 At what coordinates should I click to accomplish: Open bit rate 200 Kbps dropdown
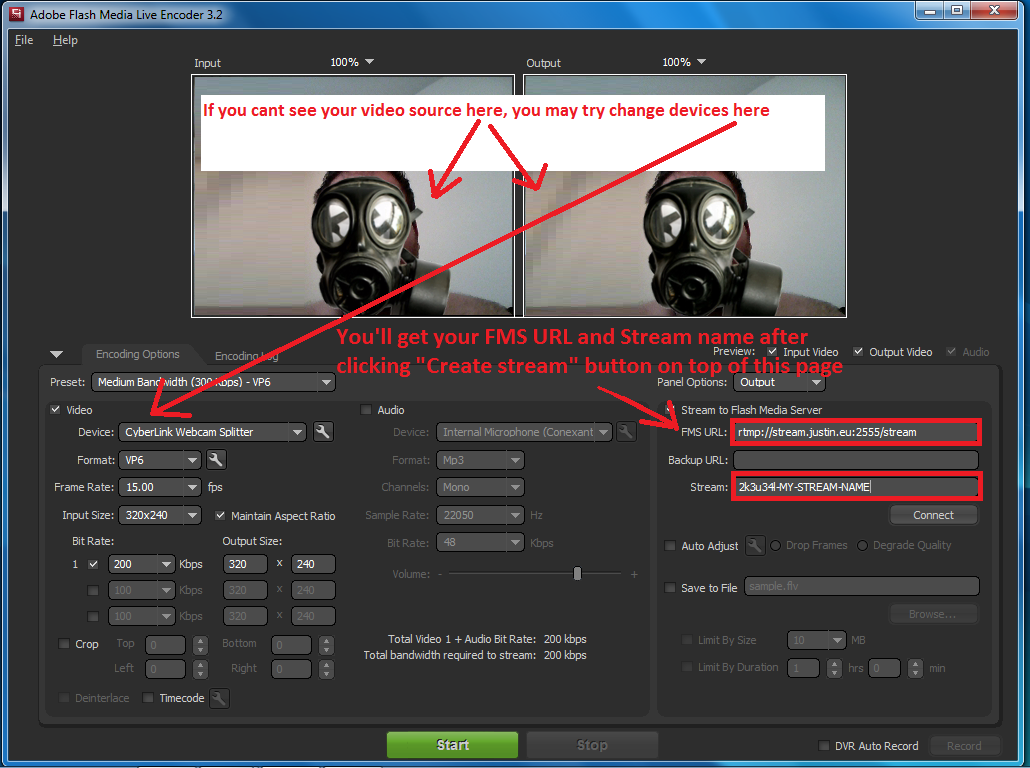(141, 564)
